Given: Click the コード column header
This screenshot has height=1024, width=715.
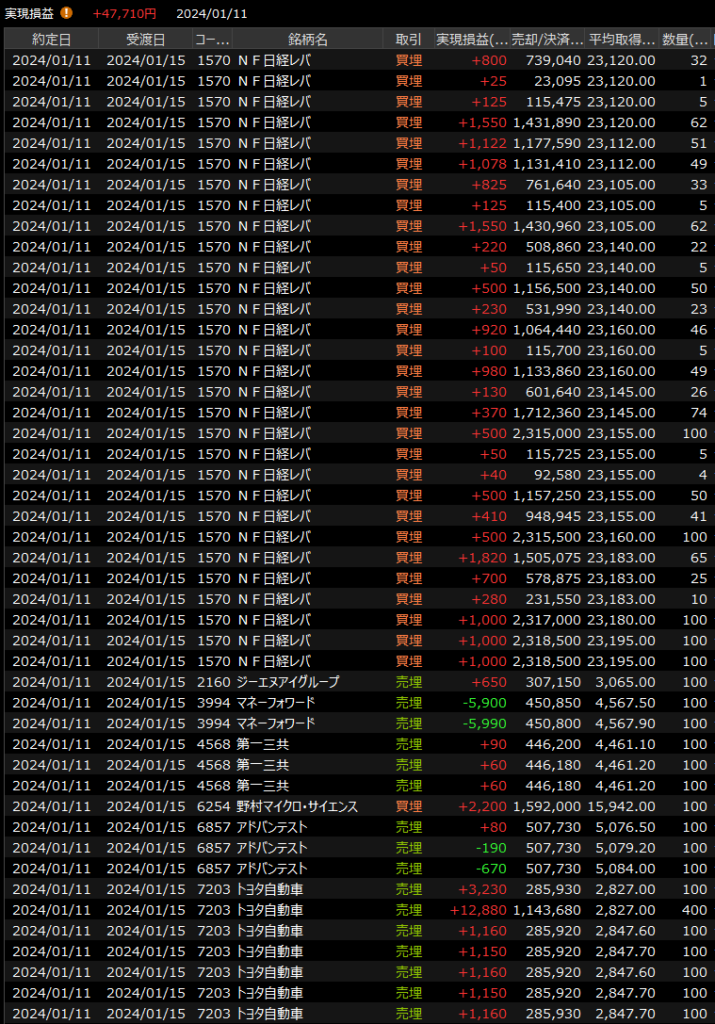Looking at the screenshot, I should pyautogui.click(x=212, y=39).
